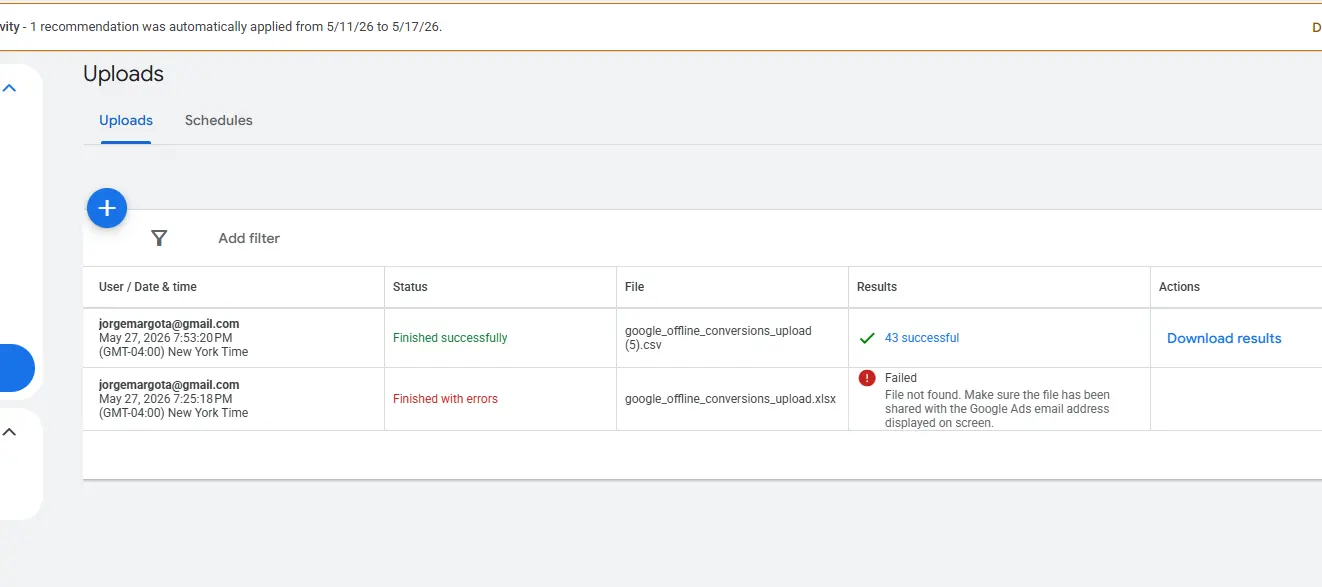Open the filter funnel icon
Viewport: 1322px width, 587px height.
pos(159,238)
